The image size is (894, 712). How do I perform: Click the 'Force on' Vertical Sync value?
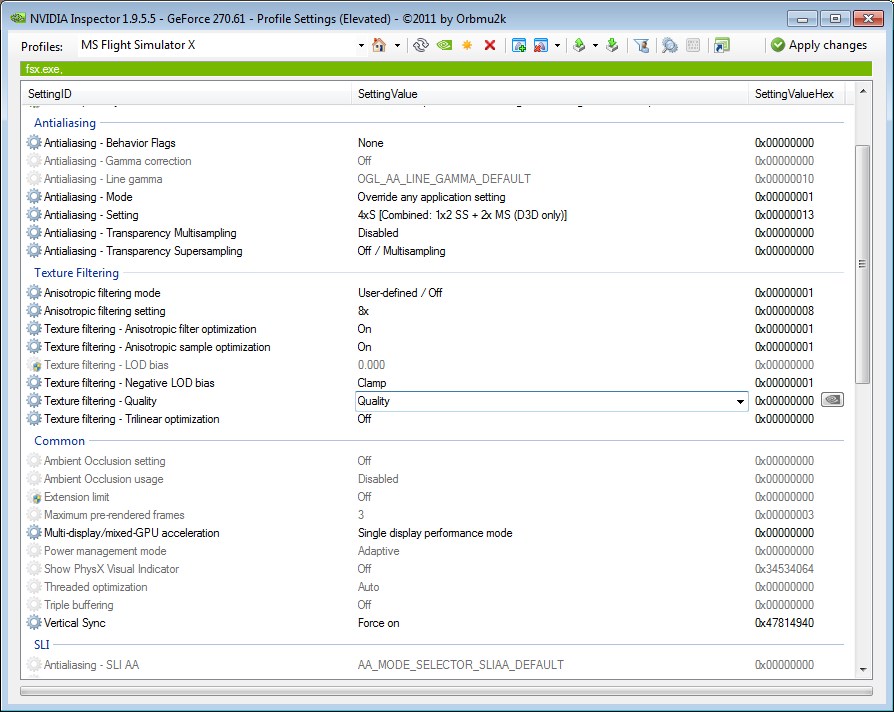(x=379, y=623)
